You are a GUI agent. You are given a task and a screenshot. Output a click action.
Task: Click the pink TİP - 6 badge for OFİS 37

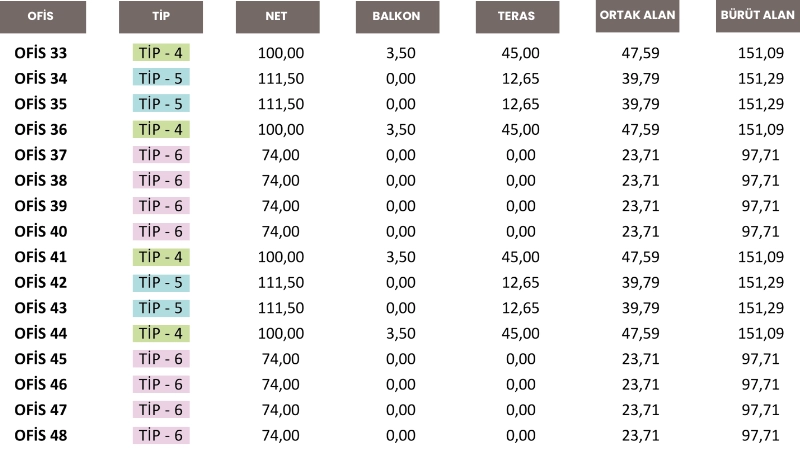(161, 154)
